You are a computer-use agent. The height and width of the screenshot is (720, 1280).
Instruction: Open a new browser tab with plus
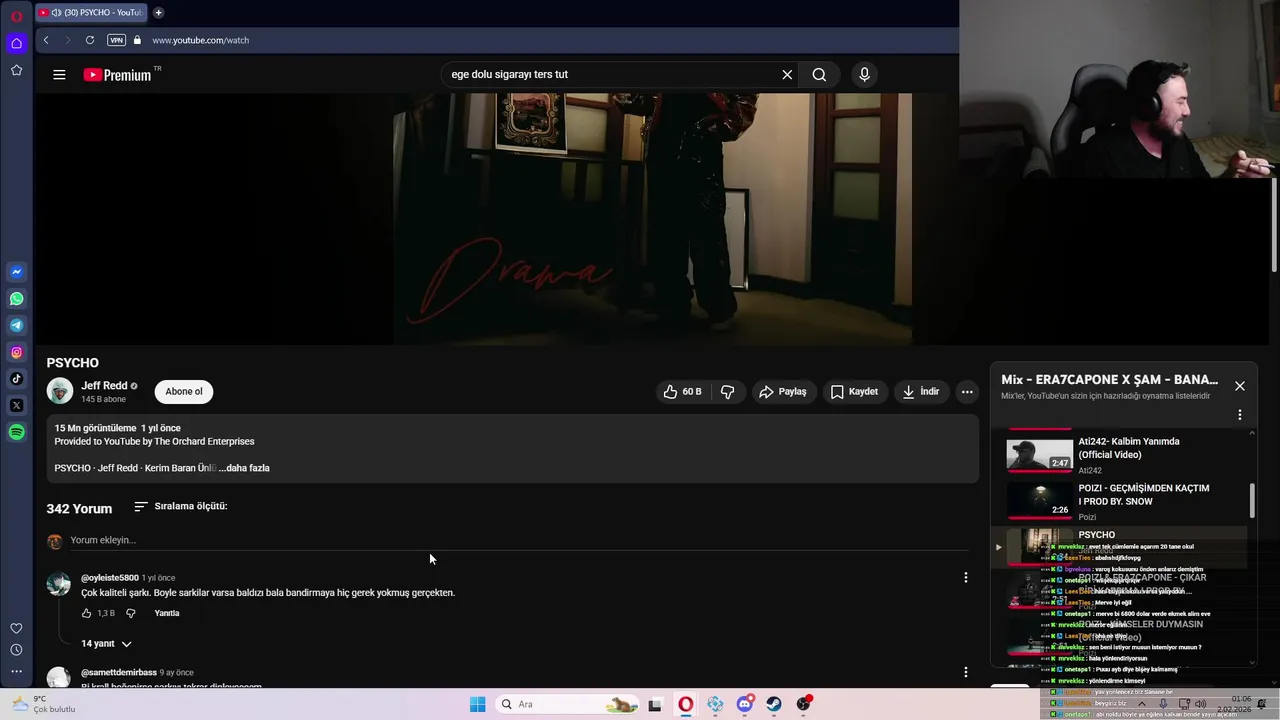(158, 12)
